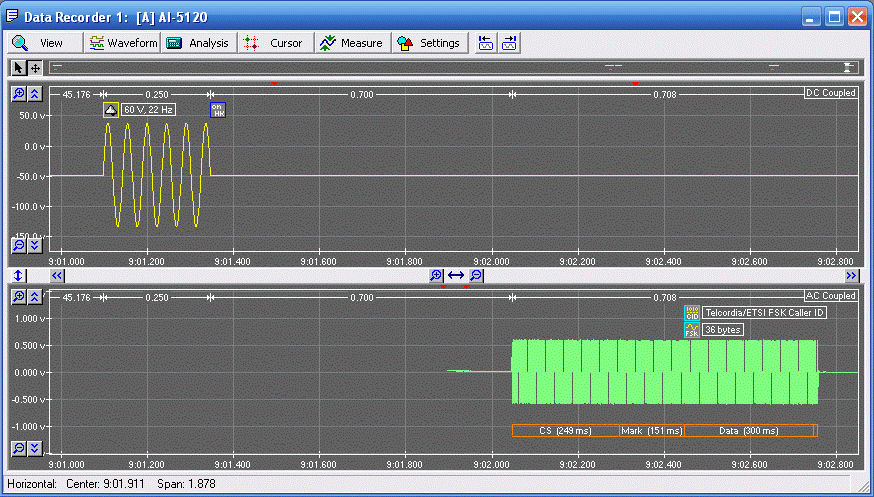Open the Waveform menu
The height and width of the screenshot is (497, 874).
pyautogui.click(x=123, y=43)
